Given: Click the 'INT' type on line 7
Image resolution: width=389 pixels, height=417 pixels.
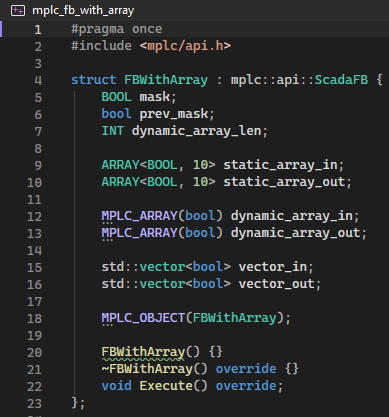Looking at the screenshot, I should click(x=113, y=131).
